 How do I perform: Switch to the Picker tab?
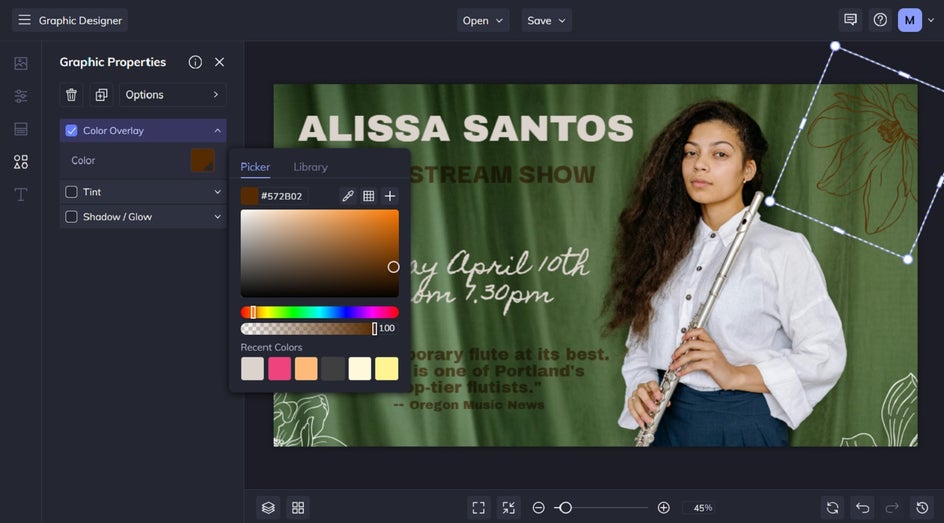pos(255,167)
